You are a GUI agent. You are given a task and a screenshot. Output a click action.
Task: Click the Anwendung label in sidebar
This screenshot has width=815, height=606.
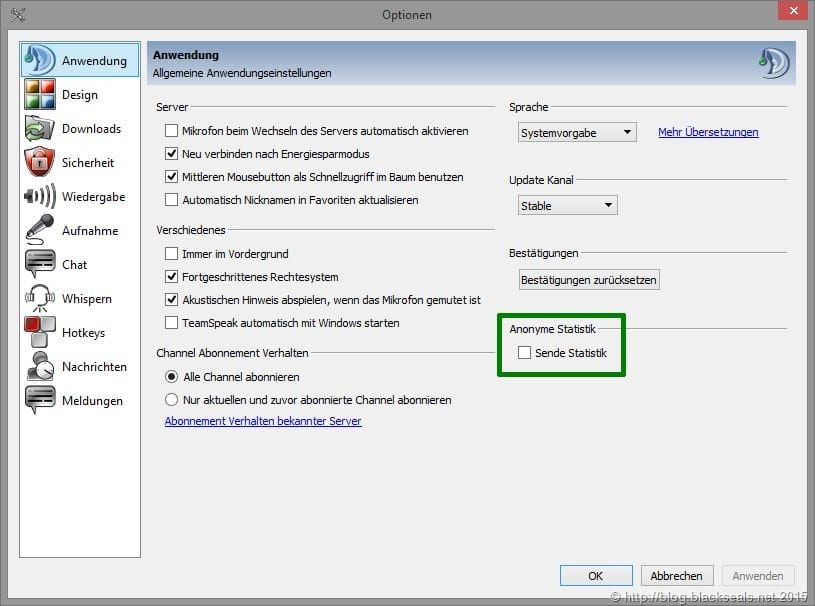tap(94, 61)
